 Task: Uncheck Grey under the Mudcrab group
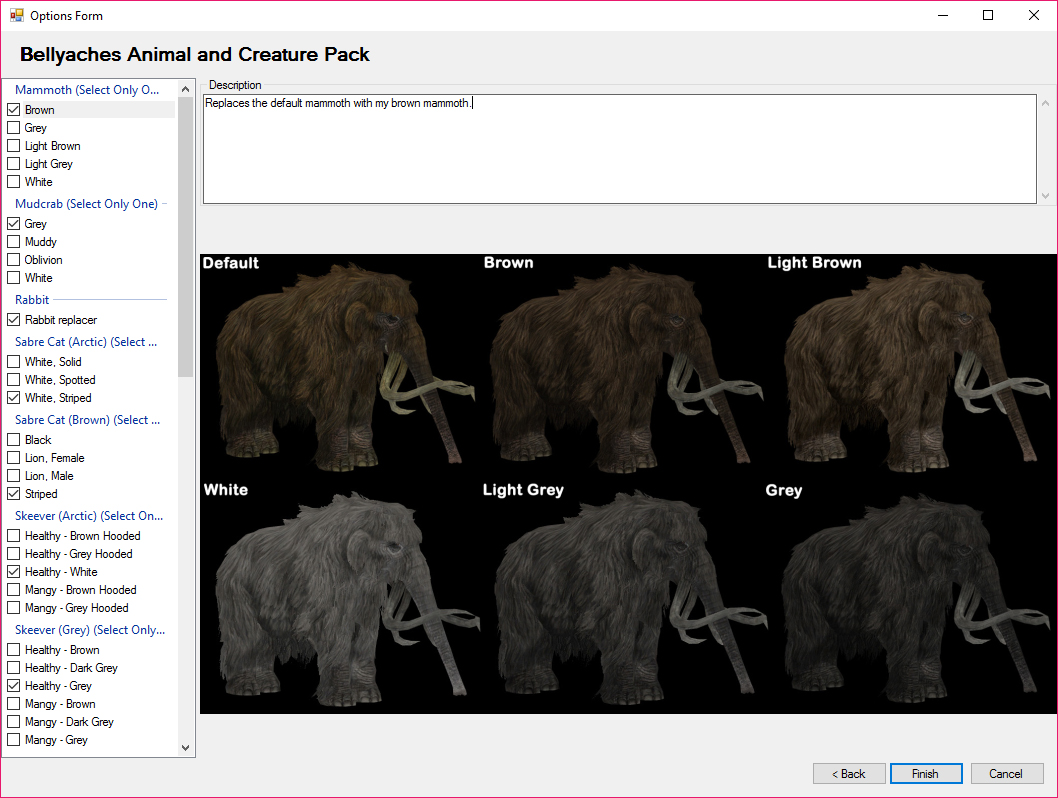coord(13,223)
